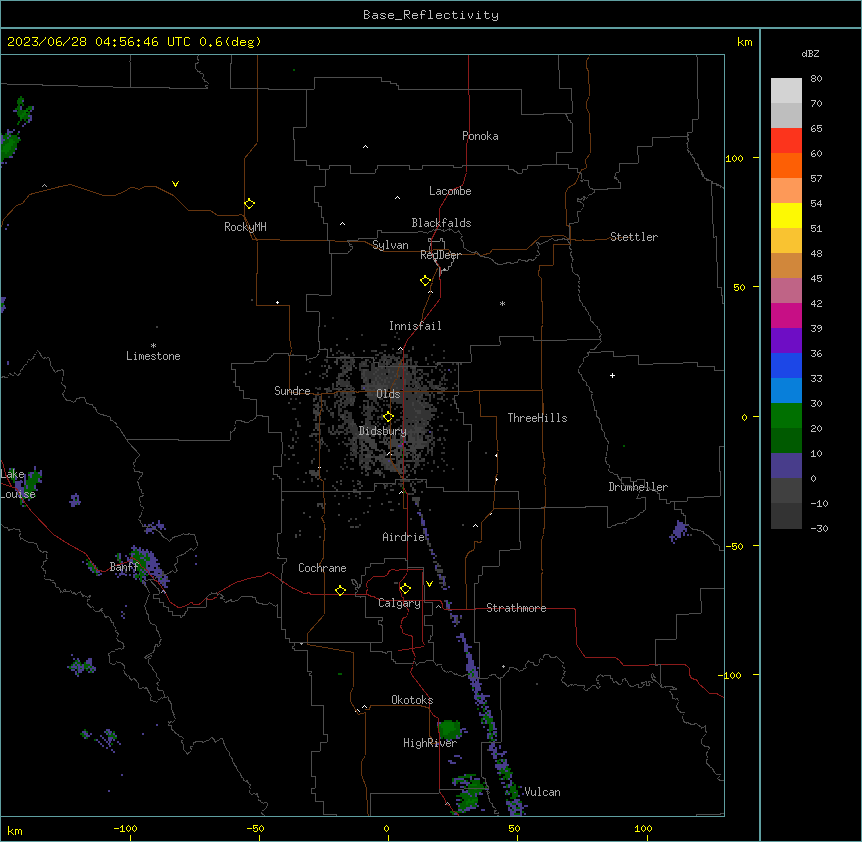Select the Limestone label
The image size is (862, 842).
pos(153,356)
